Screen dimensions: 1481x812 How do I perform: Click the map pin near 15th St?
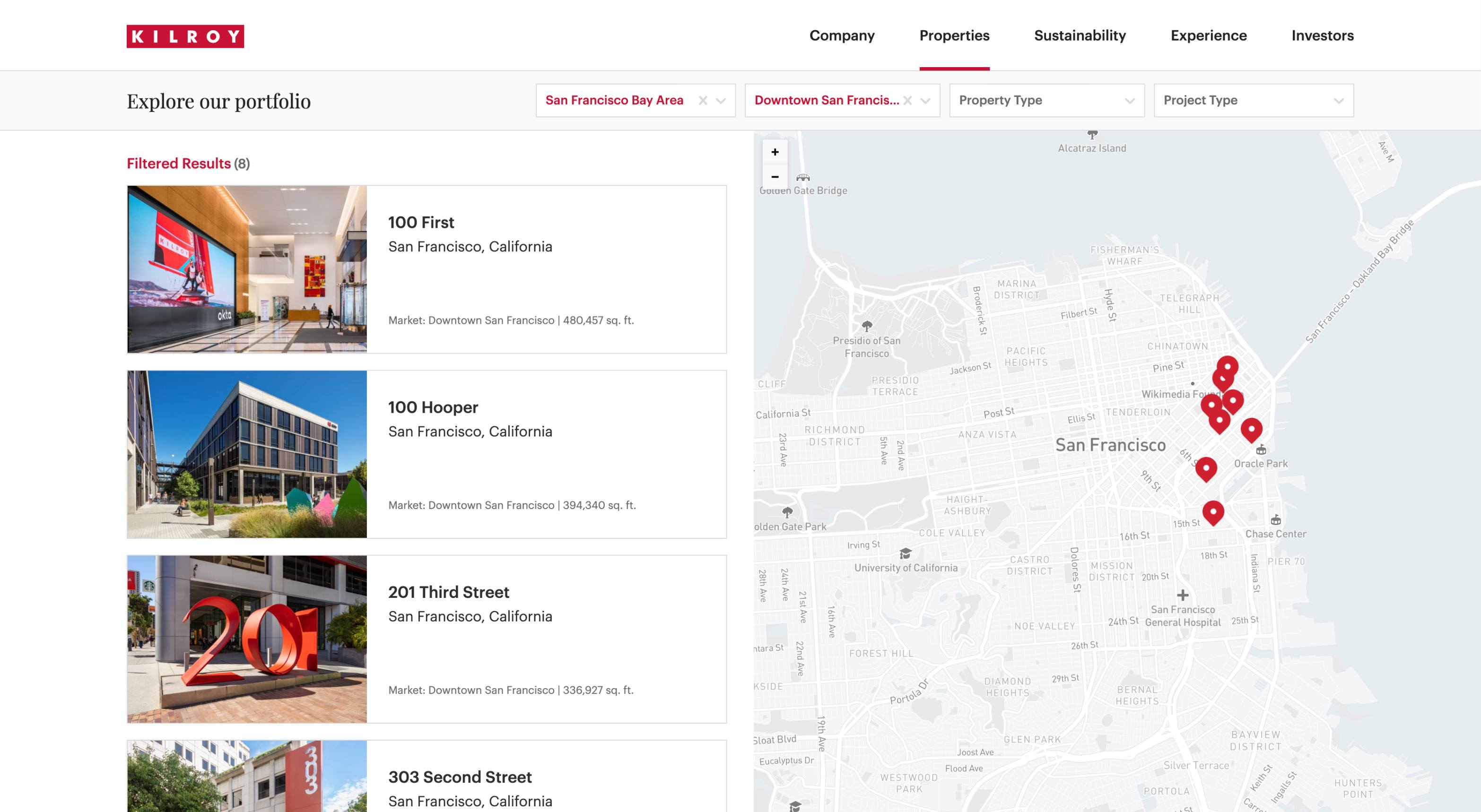click(x=1213, y=511)
